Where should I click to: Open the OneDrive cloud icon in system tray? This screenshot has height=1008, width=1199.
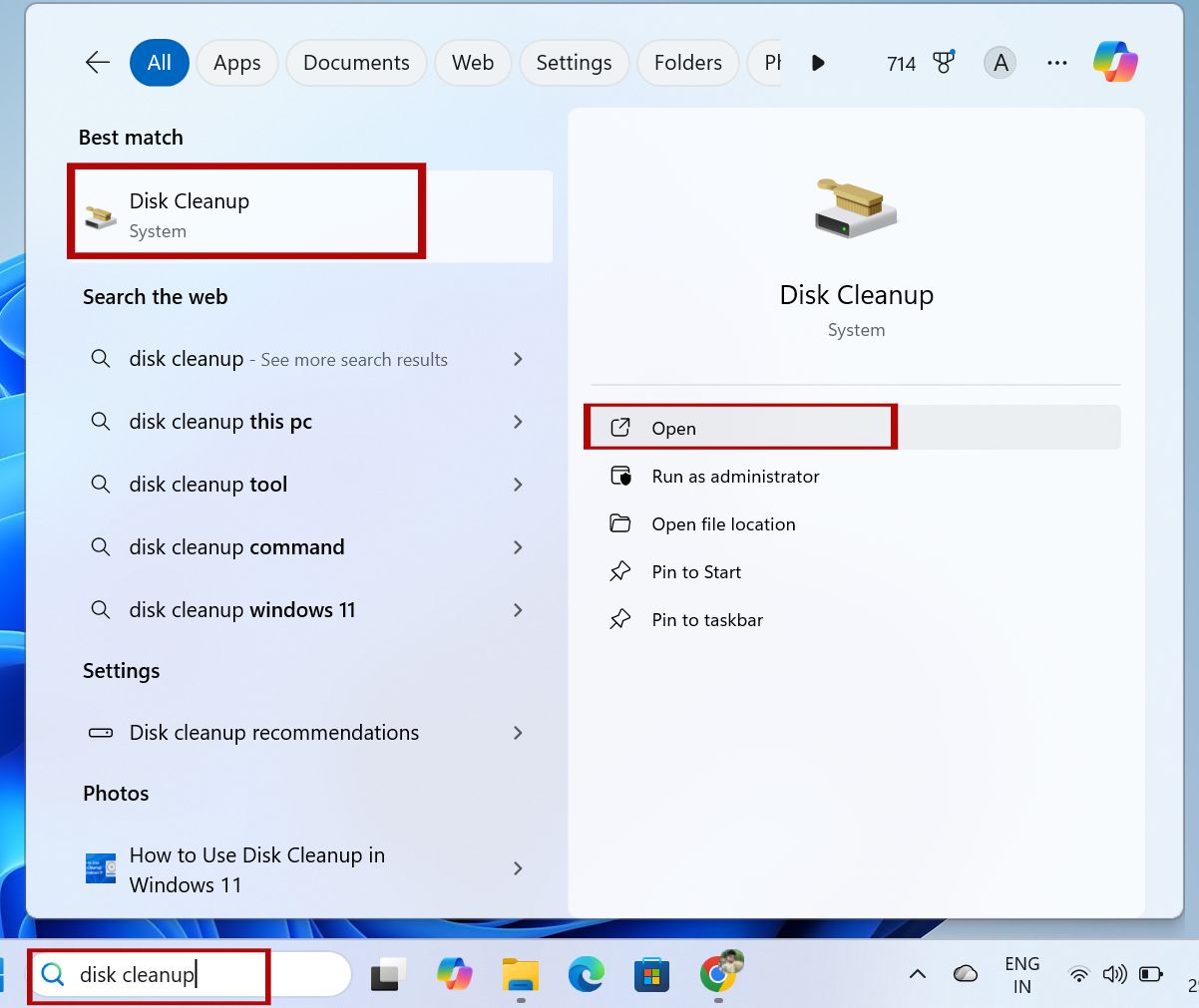(x=966, y=974)
